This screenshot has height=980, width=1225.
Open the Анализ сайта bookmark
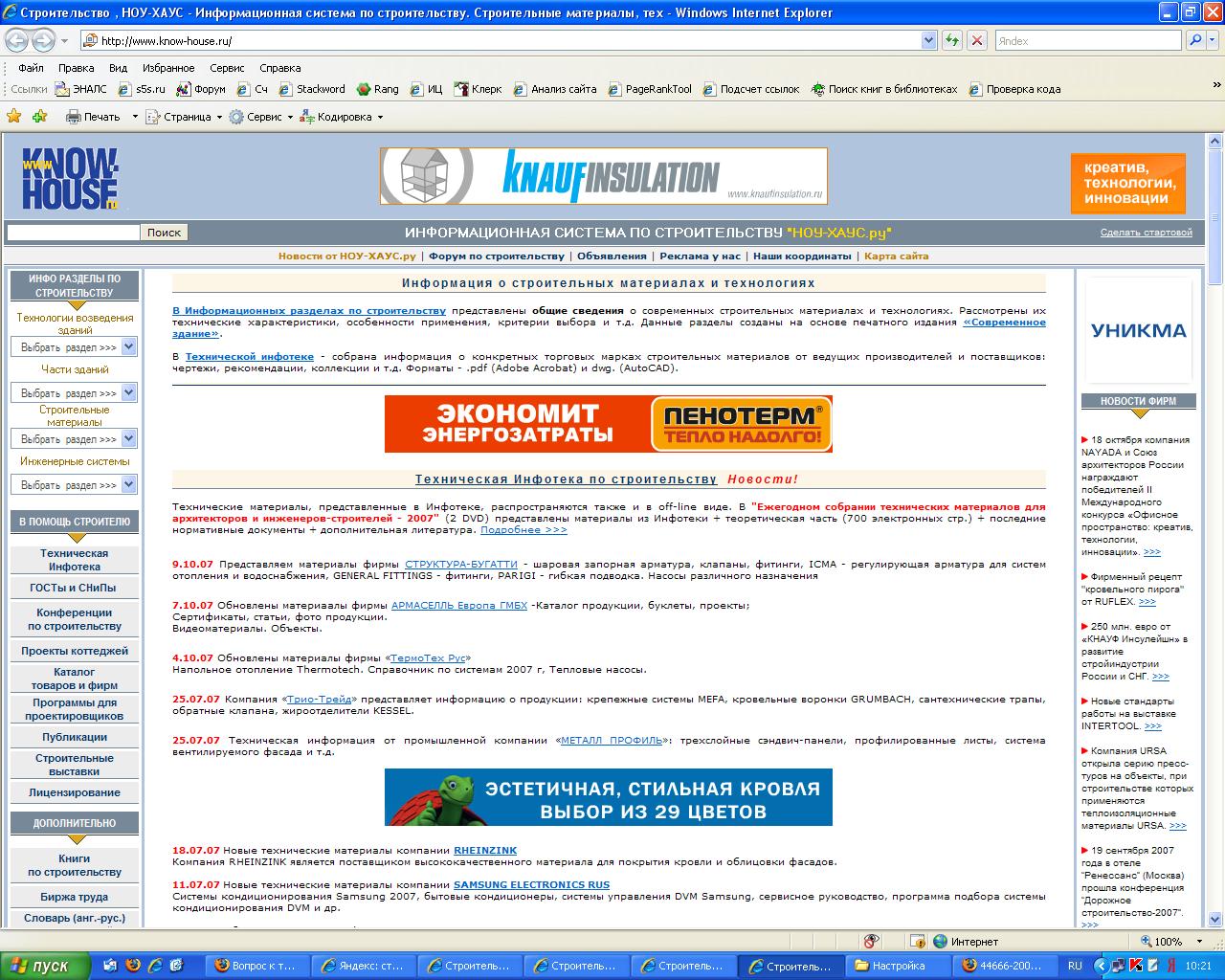(555, 89)
